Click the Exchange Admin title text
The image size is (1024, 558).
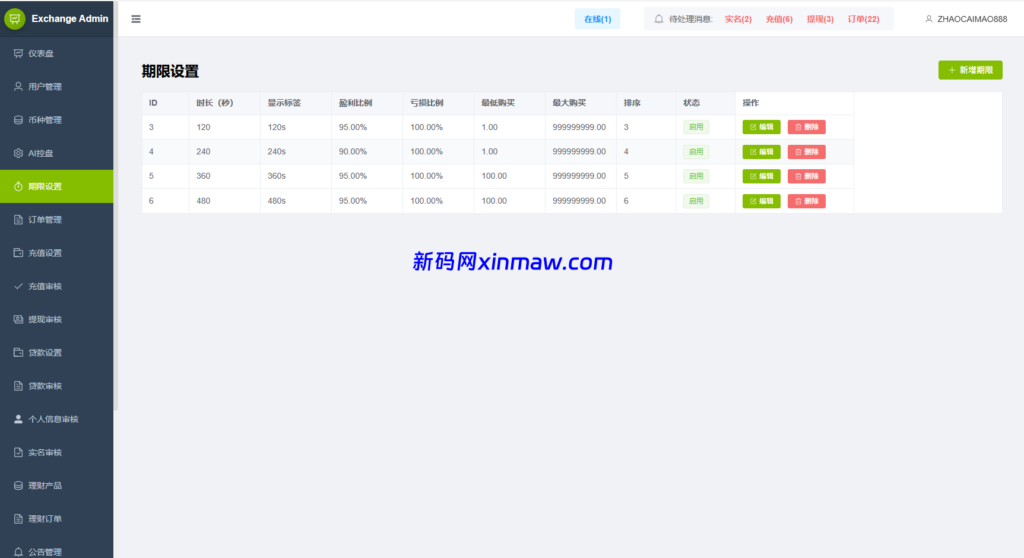click(70, 18)
